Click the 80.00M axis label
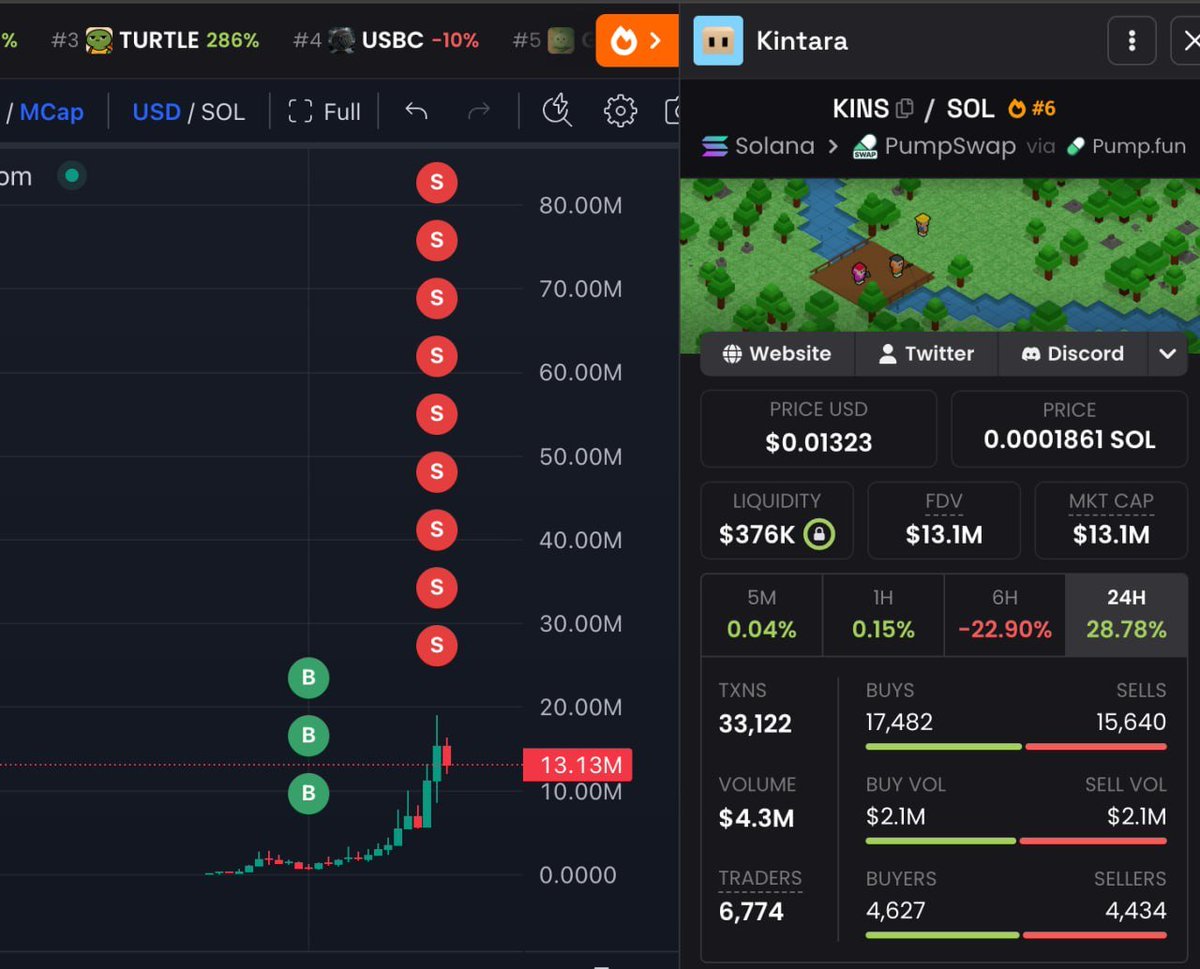The width and height of the screenshot is (1200, 969). pos(580,206)
